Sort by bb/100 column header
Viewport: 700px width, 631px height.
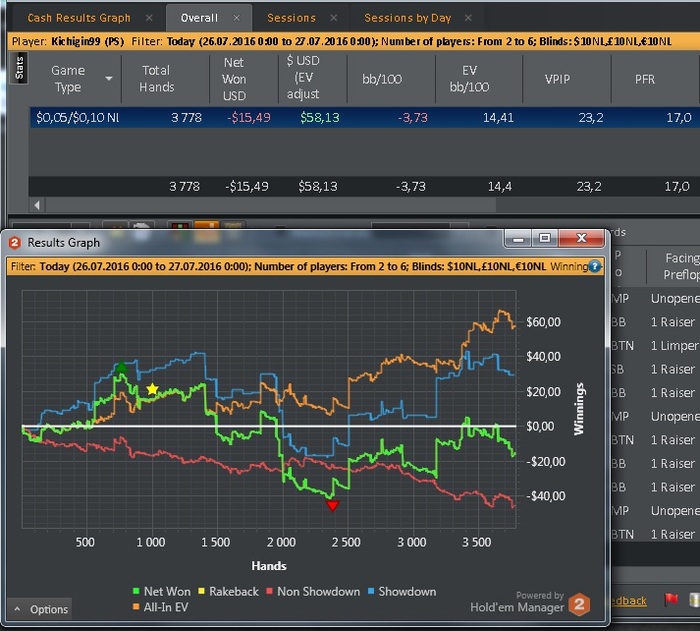coord(382,79)
